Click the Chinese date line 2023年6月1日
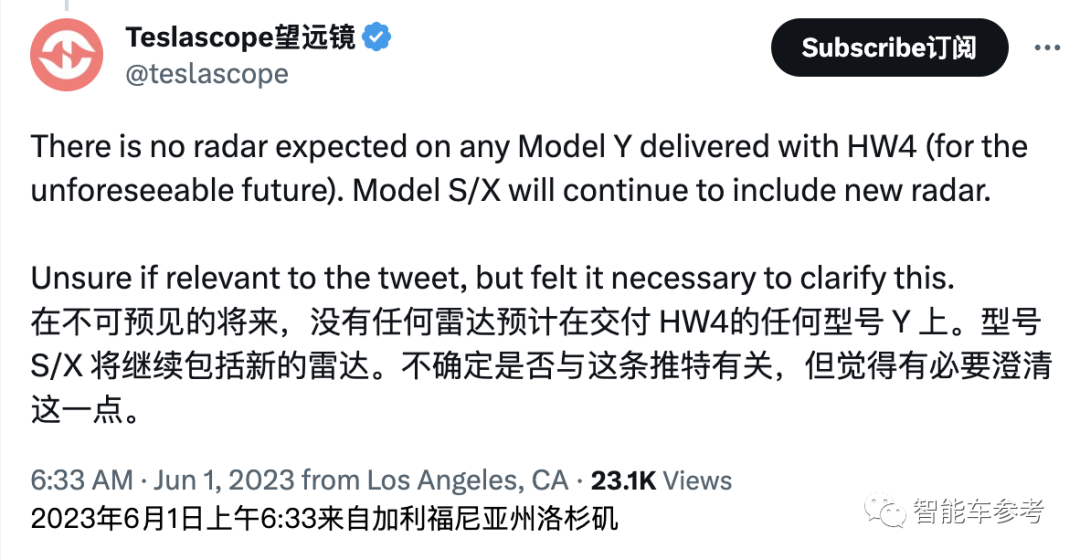1080x559 pixels. [x=324, y=518]
